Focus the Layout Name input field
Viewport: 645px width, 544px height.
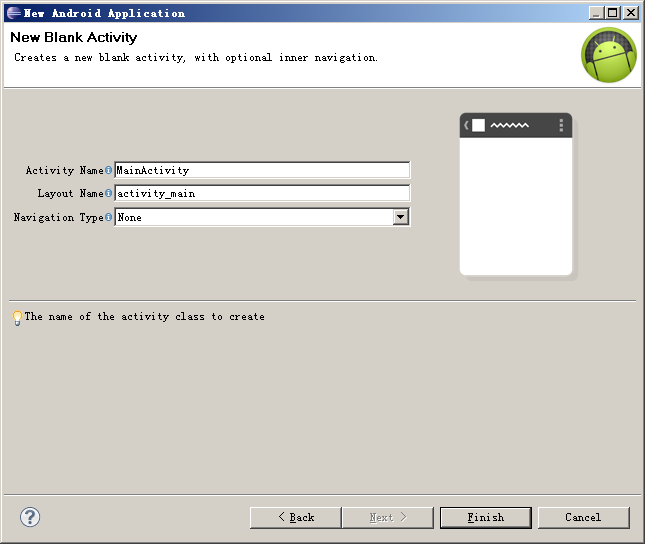pyautogui.click(x=262, y=193)
